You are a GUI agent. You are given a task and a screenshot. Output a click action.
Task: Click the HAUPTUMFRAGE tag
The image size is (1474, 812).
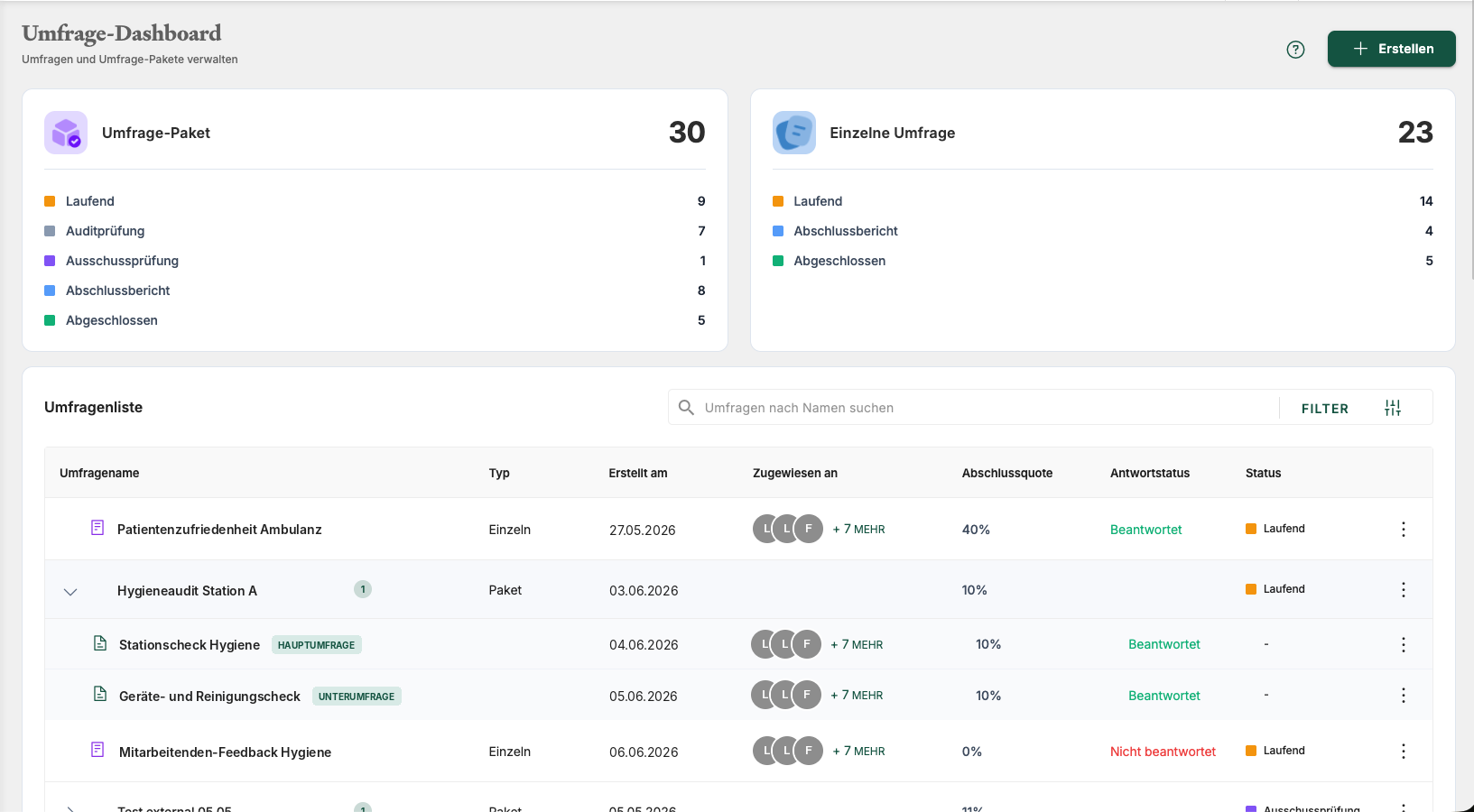pyautogui.click(x=316, y=645)
